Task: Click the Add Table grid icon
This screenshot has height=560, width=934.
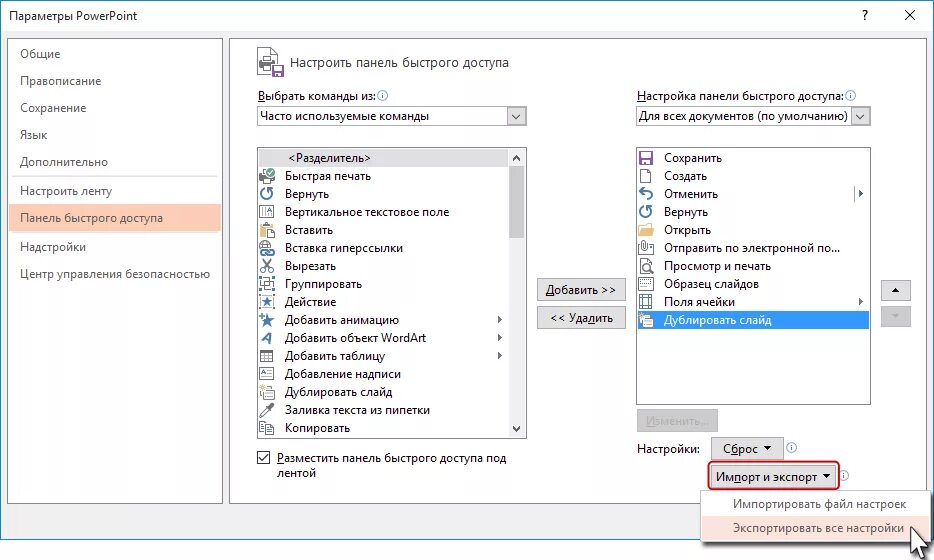Action: [x=266, y=356]
